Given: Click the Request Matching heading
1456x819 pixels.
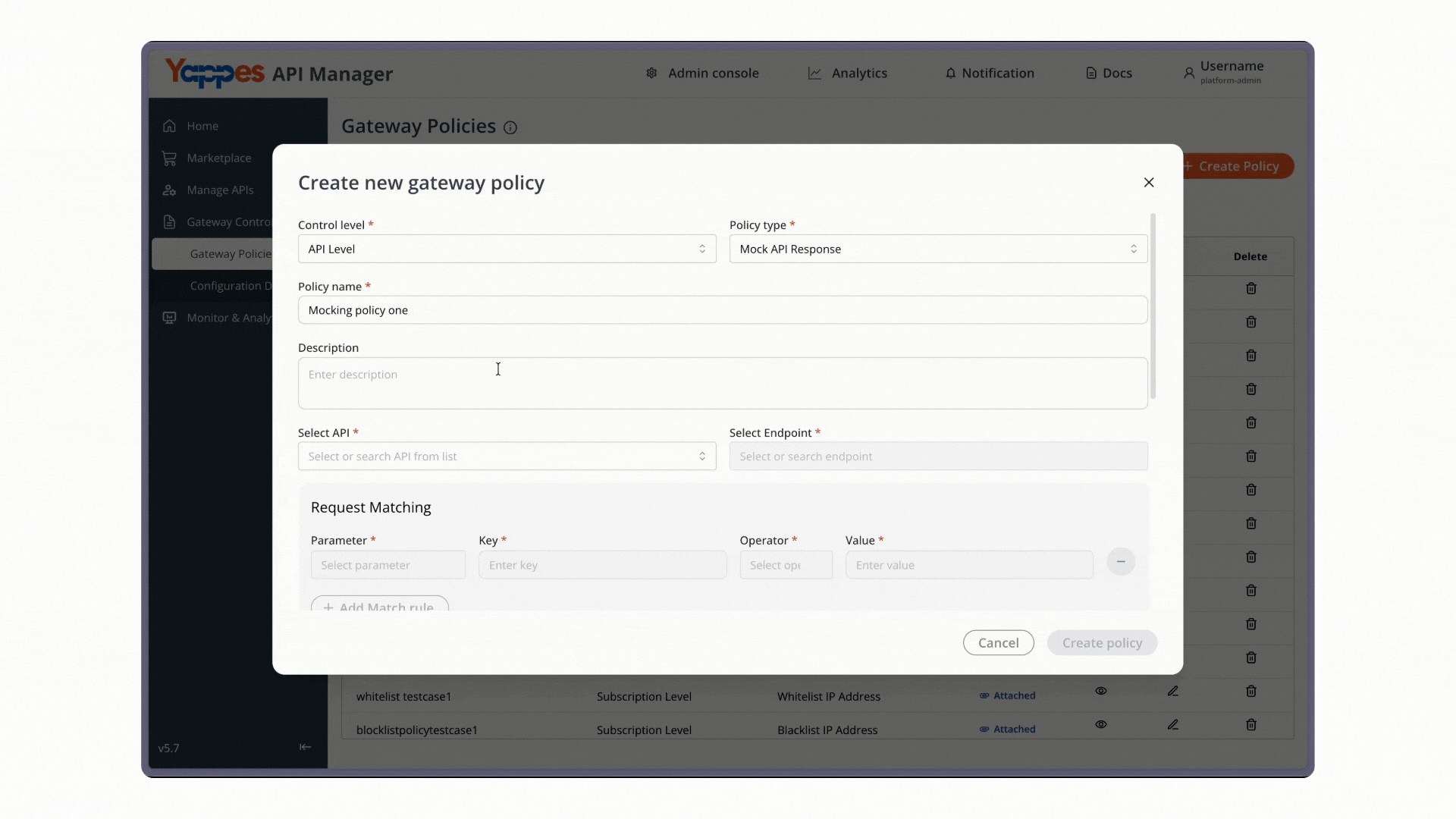Looking at the screenshot, I should tap(371, 507).
